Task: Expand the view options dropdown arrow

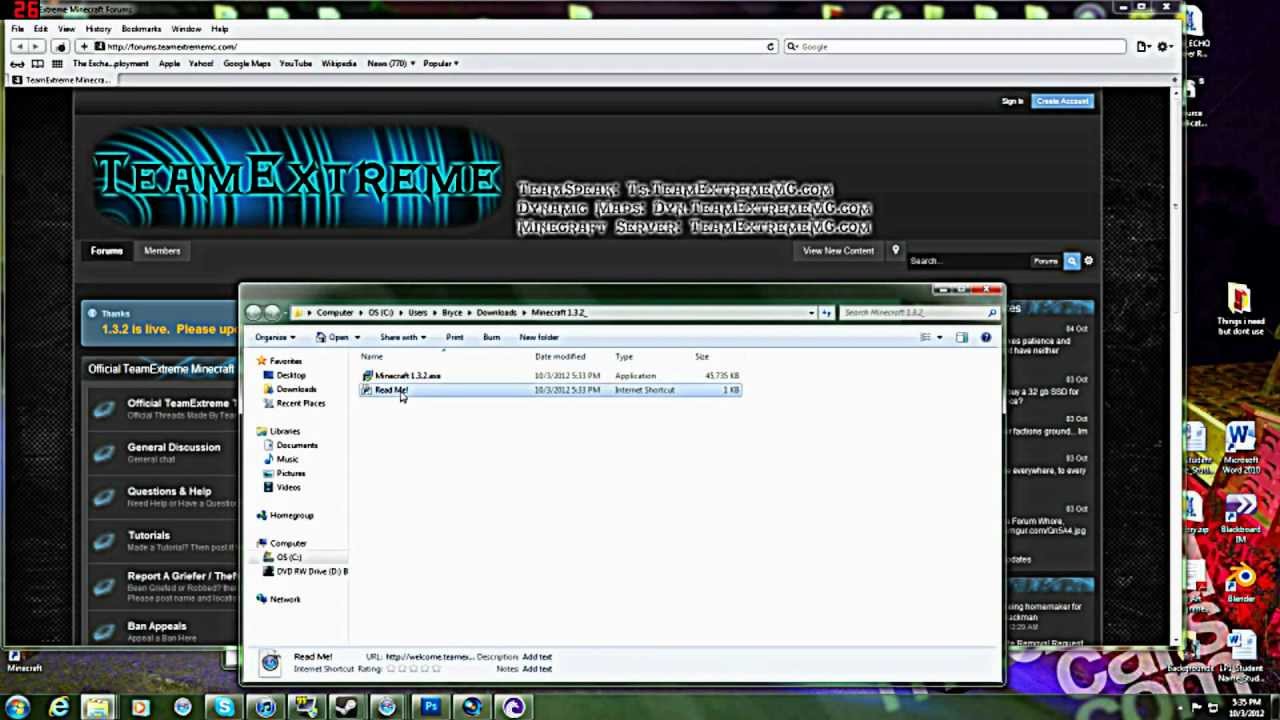Action: [939, 337]
